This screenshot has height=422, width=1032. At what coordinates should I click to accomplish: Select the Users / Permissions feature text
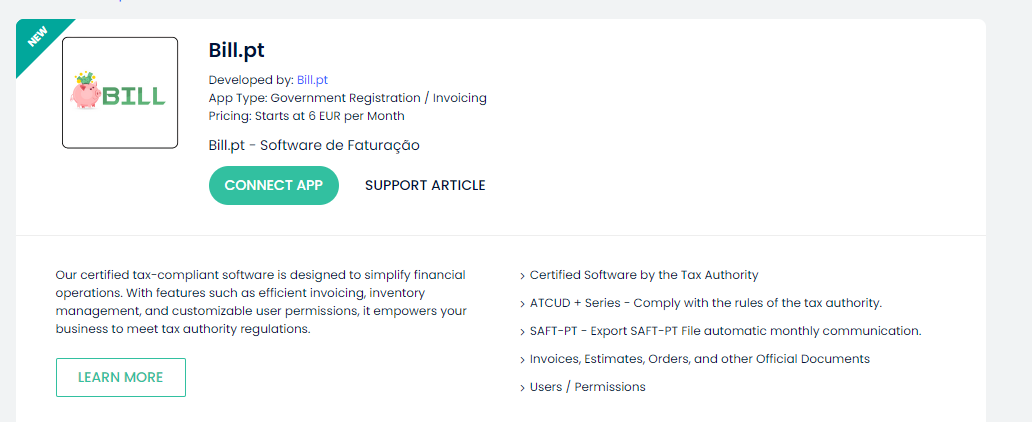pyautogui.click(x=587, y=387)
